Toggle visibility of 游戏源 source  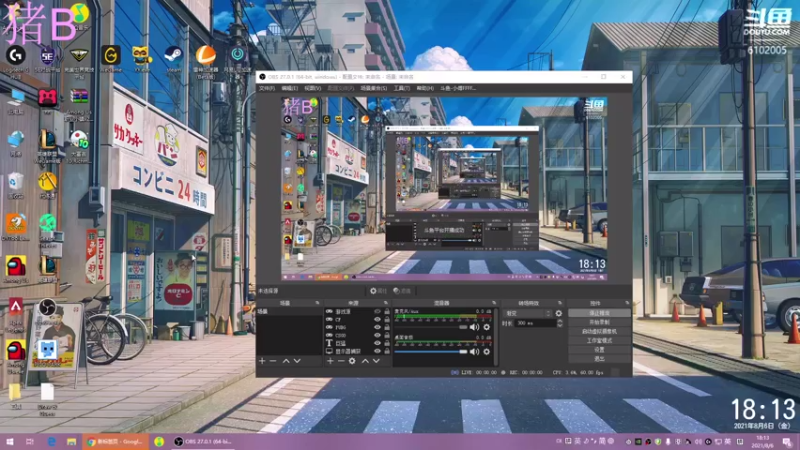pos(378,311)
